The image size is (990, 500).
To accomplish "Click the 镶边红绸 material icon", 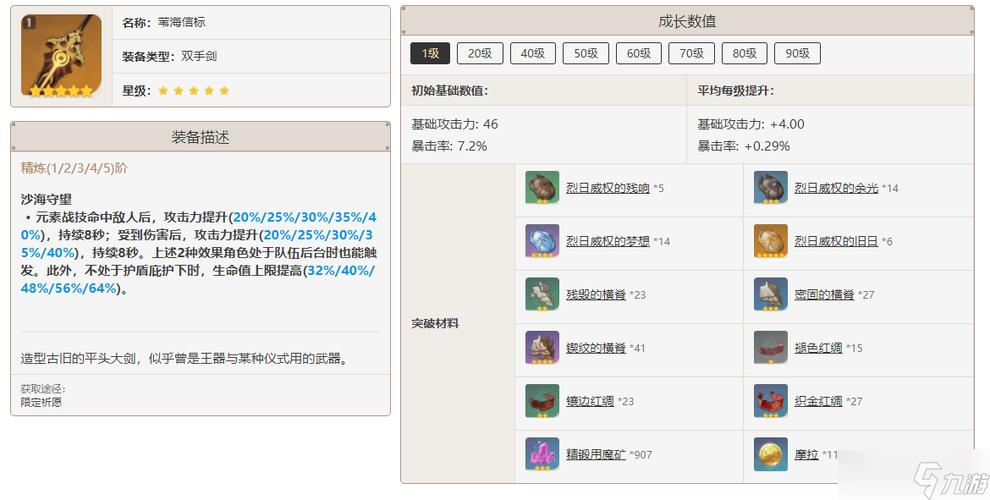I will pyautogui.click(x=542, y=401).
